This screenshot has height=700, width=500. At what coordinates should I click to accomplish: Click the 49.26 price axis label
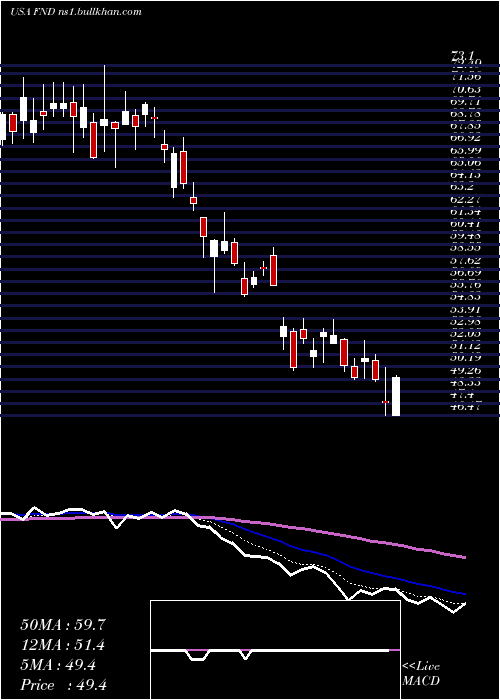coord(466,370)
